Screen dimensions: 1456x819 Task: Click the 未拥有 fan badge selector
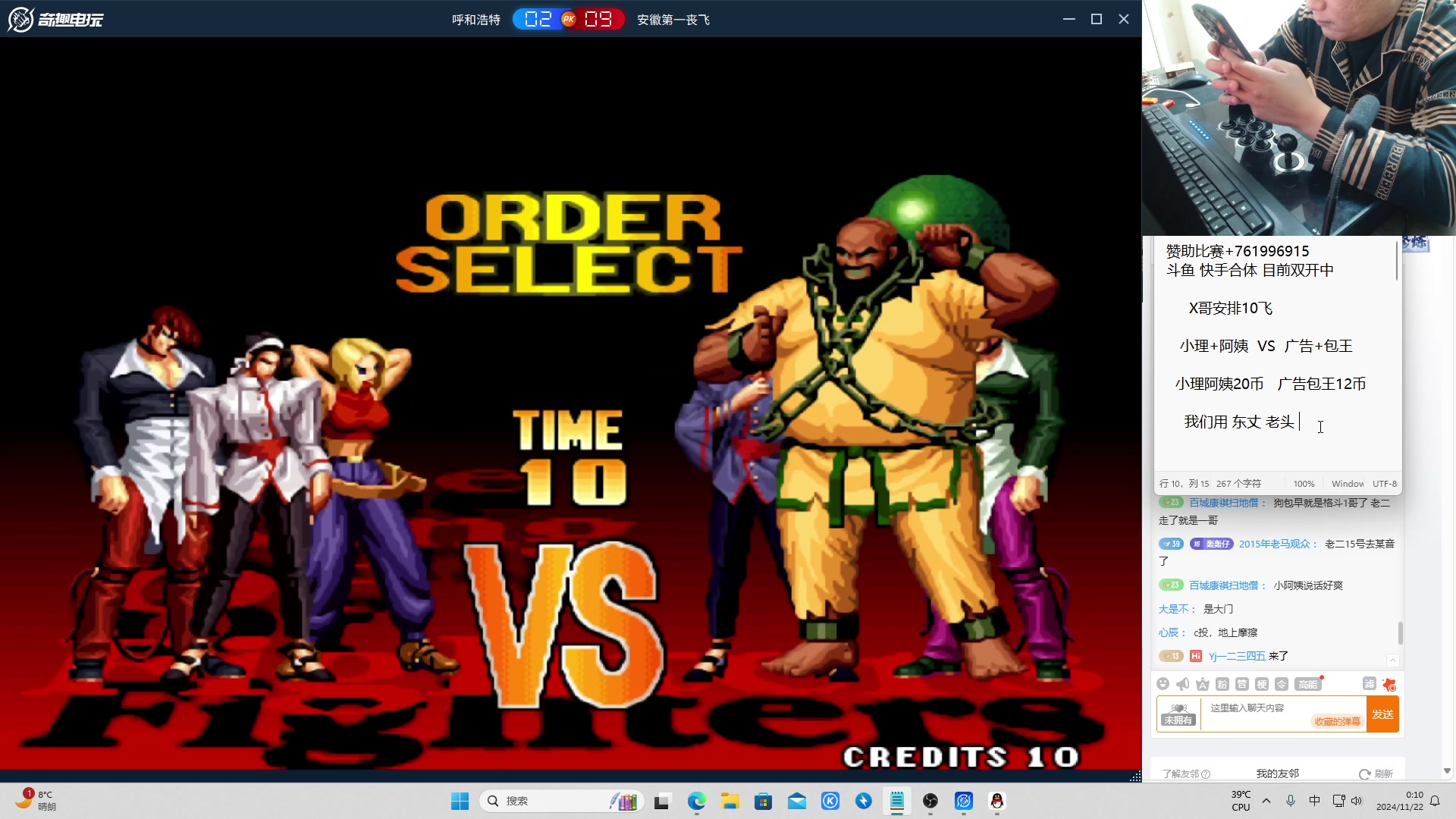click(x=1178, y=714)
